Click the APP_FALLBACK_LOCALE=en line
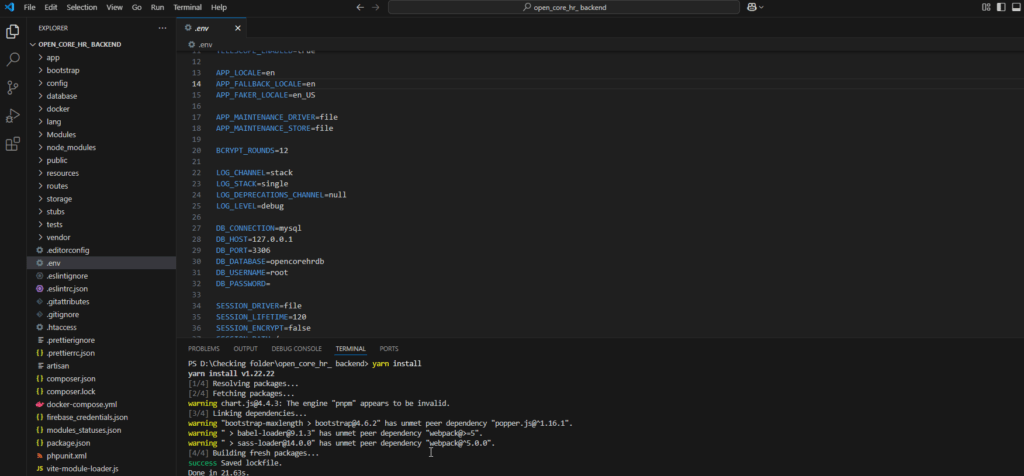This screenshot has width=1024, height=476. pyautogui.click(x=266, y=84)
